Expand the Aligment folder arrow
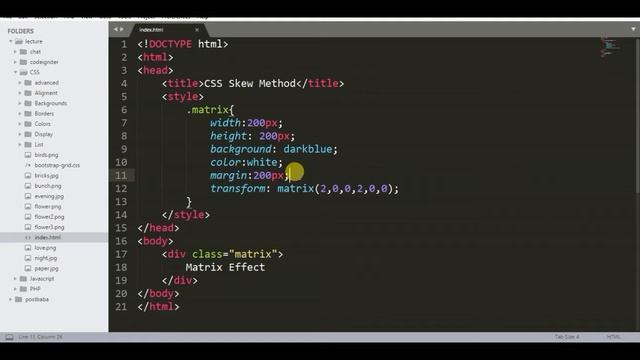 (20, 93)
